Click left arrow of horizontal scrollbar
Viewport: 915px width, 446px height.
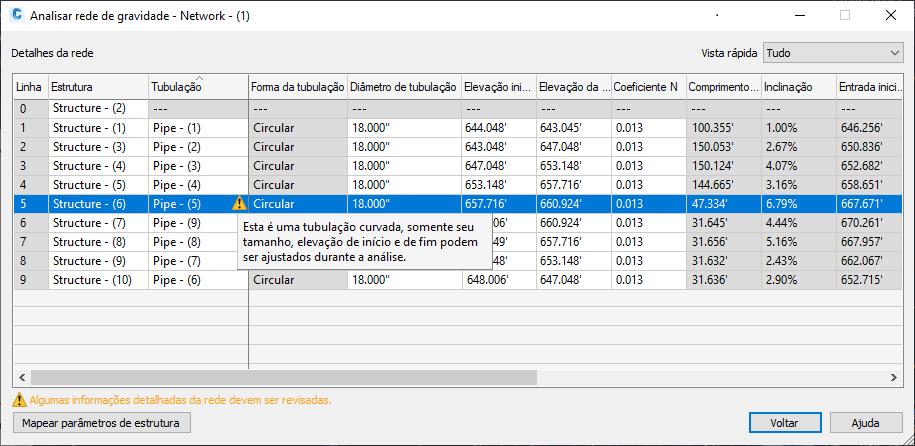(x=20, y=377)
